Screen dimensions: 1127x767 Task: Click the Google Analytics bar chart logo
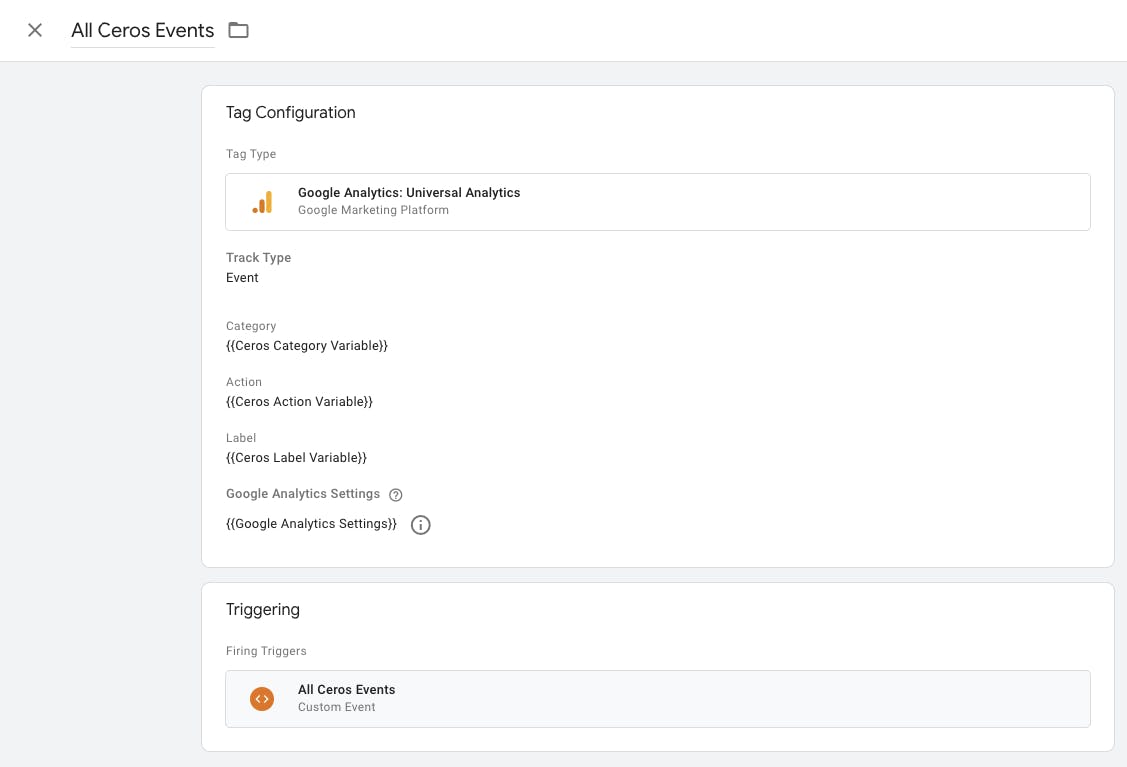262,202
